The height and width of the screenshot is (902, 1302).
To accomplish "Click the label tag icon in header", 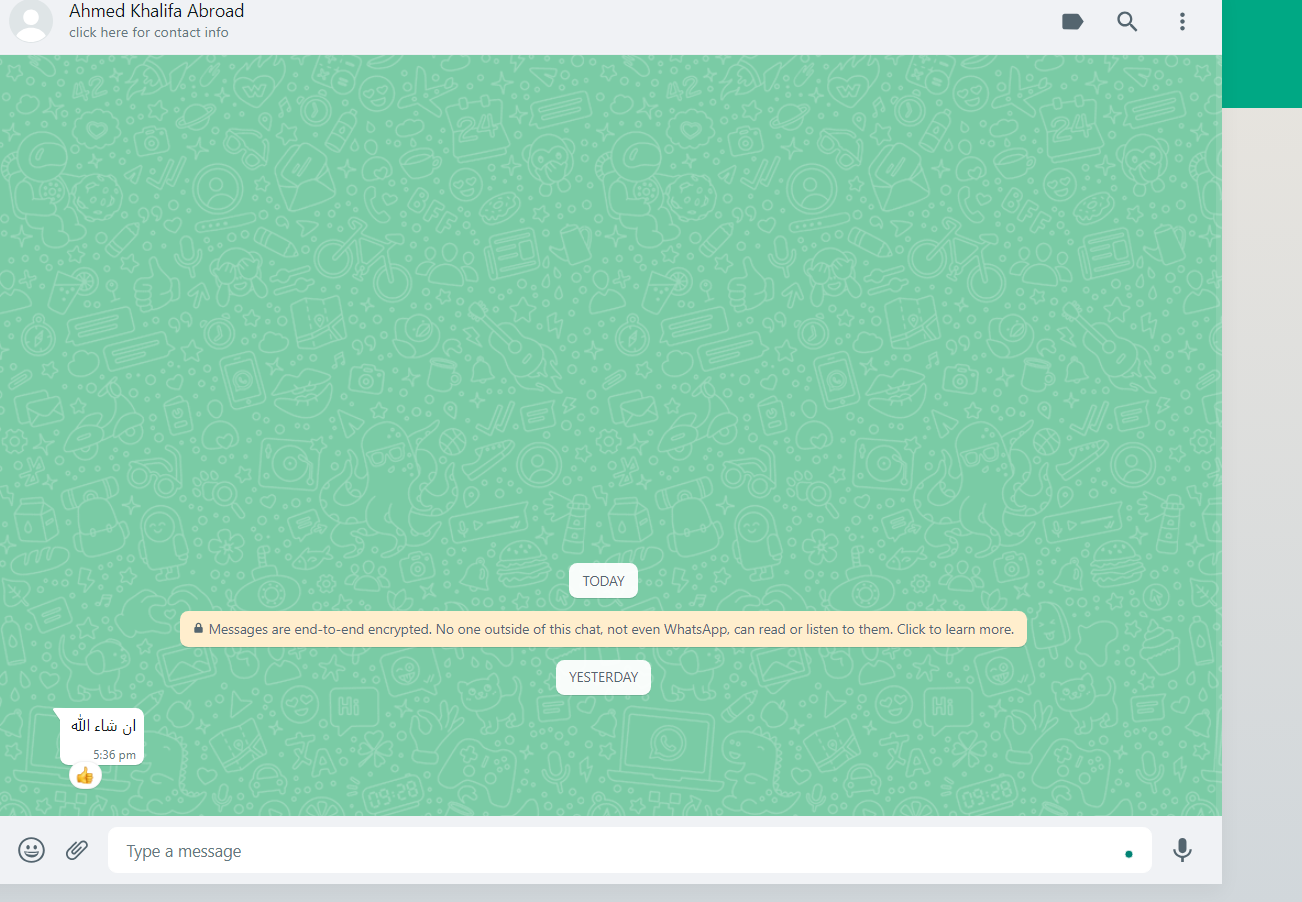I will [1072, 21].
